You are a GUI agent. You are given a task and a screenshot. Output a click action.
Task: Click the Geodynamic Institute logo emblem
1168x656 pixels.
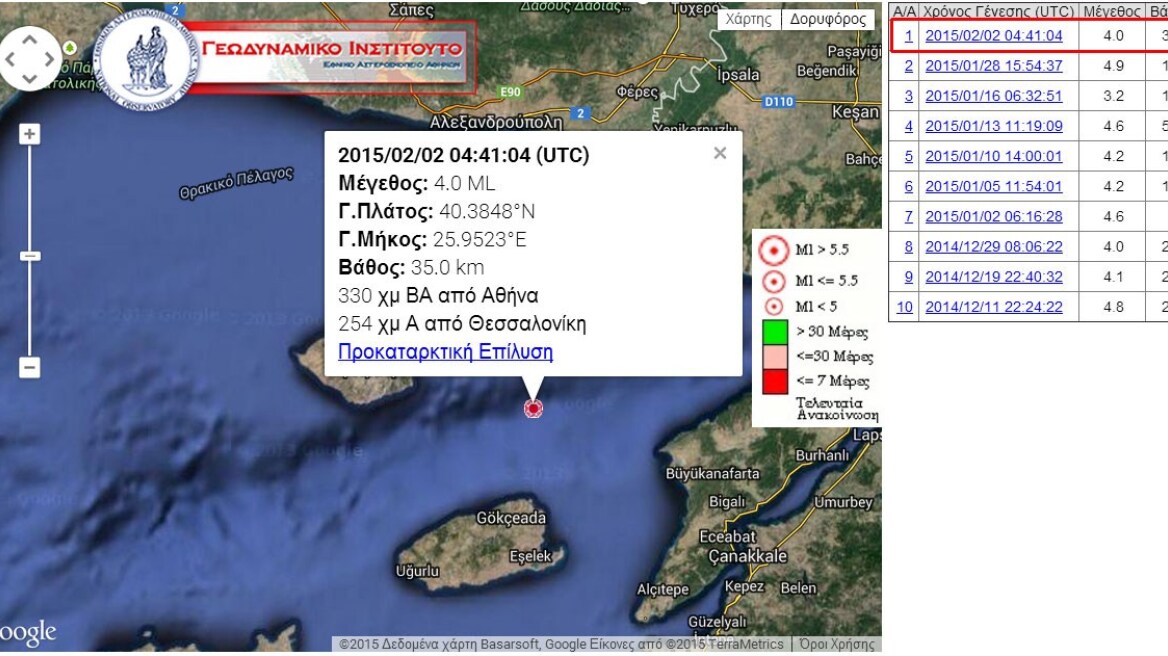[146, 62]
